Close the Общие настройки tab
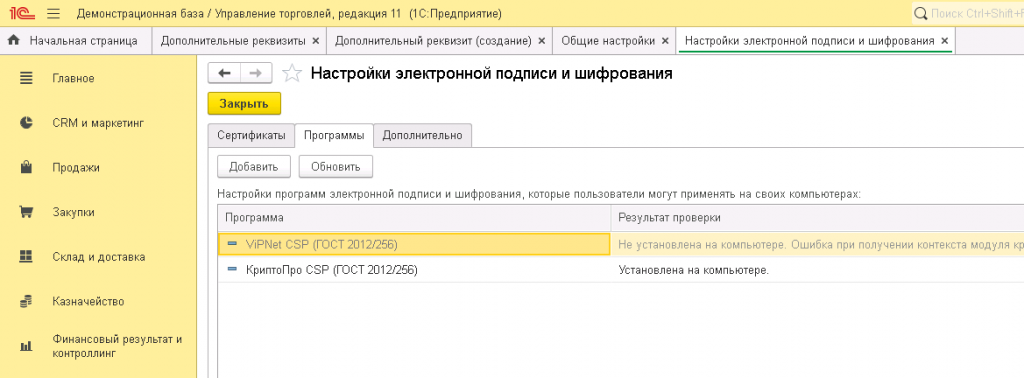 [665, 40]
